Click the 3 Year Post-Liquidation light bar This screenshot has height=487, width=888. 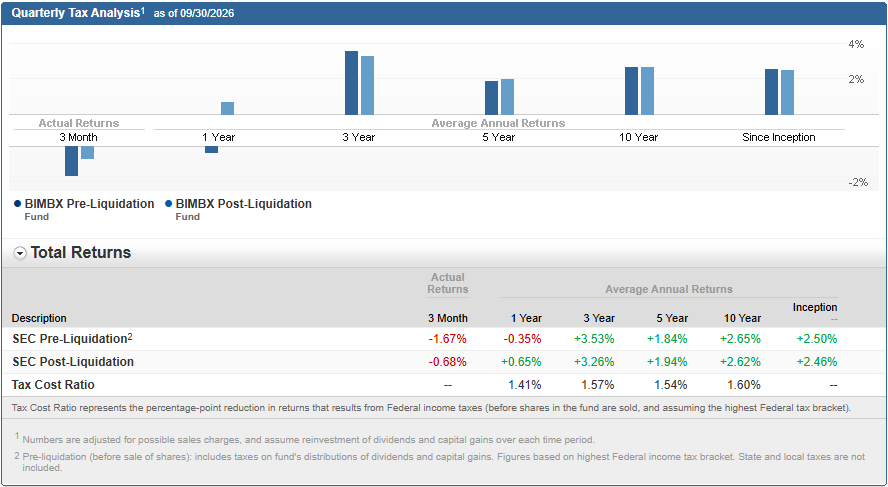point(368,86)
